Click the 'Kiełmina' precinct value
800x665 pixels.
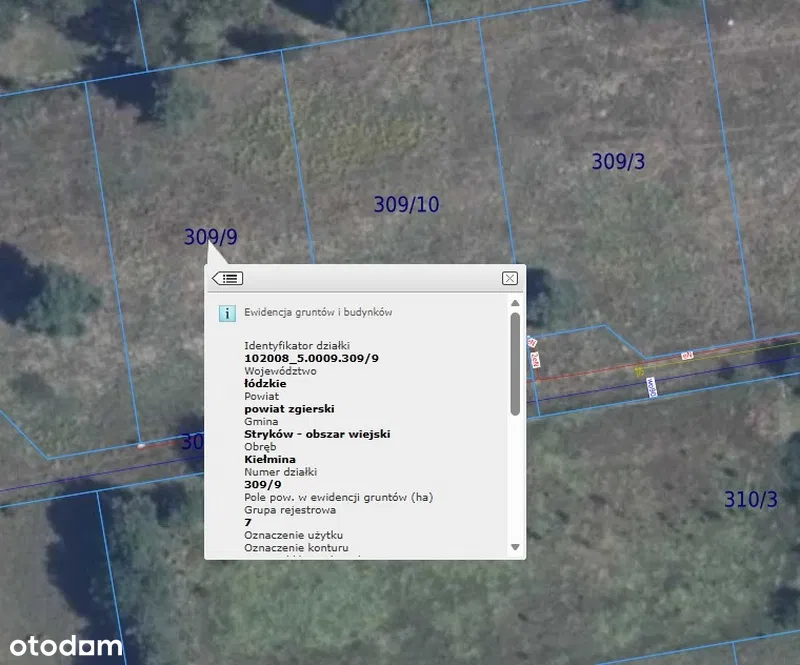269,460
